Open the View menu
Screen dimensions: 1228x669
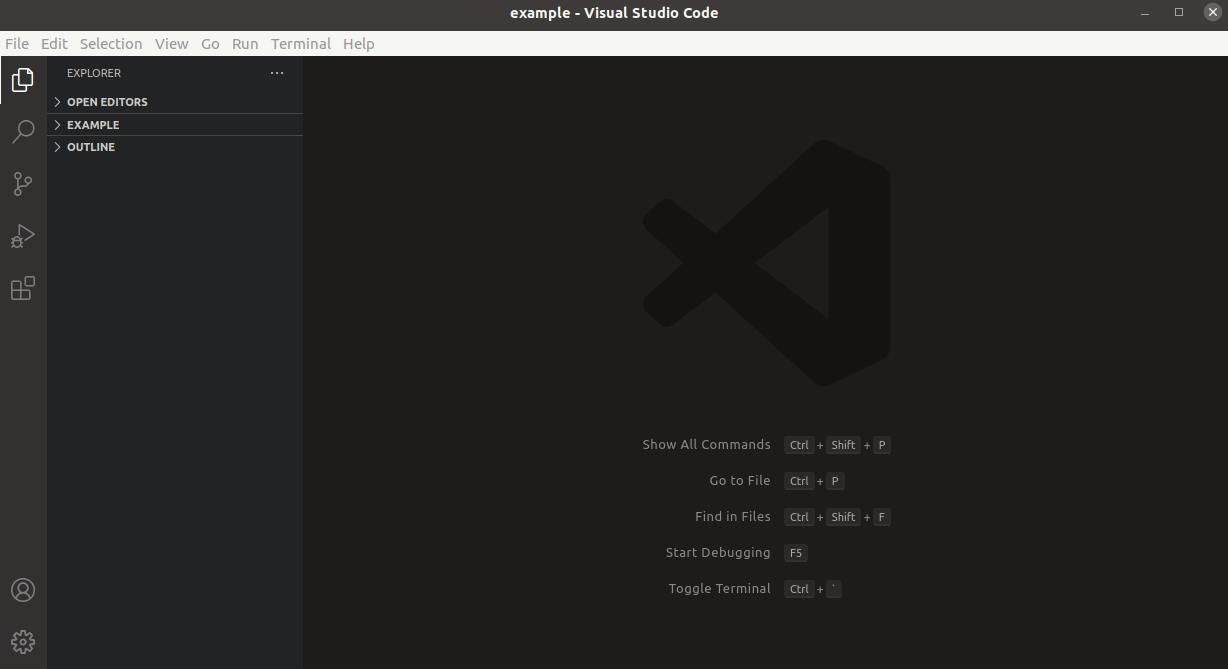pos(171,44)
